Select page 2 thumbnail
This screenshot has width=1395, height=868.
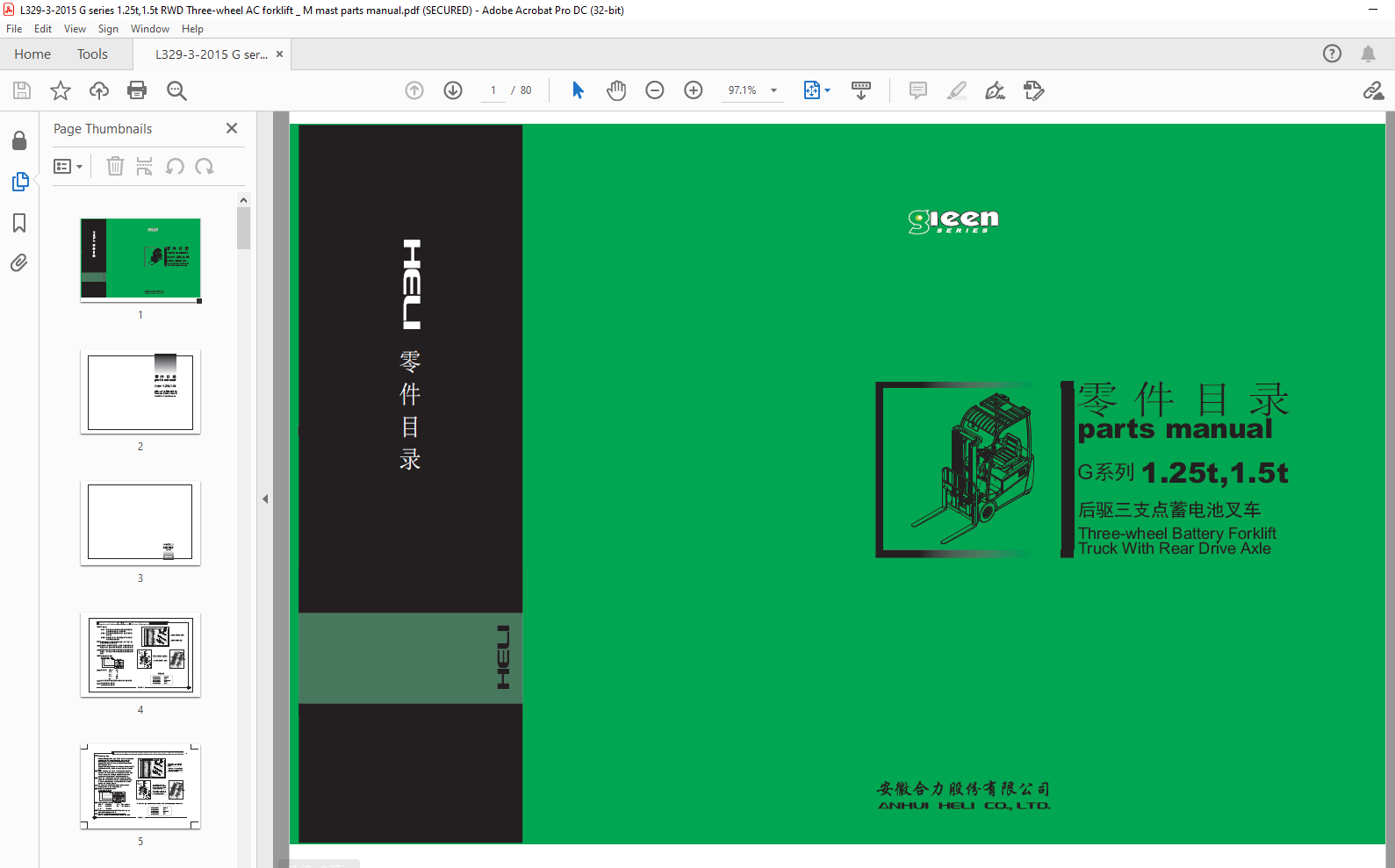click(x=140, y=391)
